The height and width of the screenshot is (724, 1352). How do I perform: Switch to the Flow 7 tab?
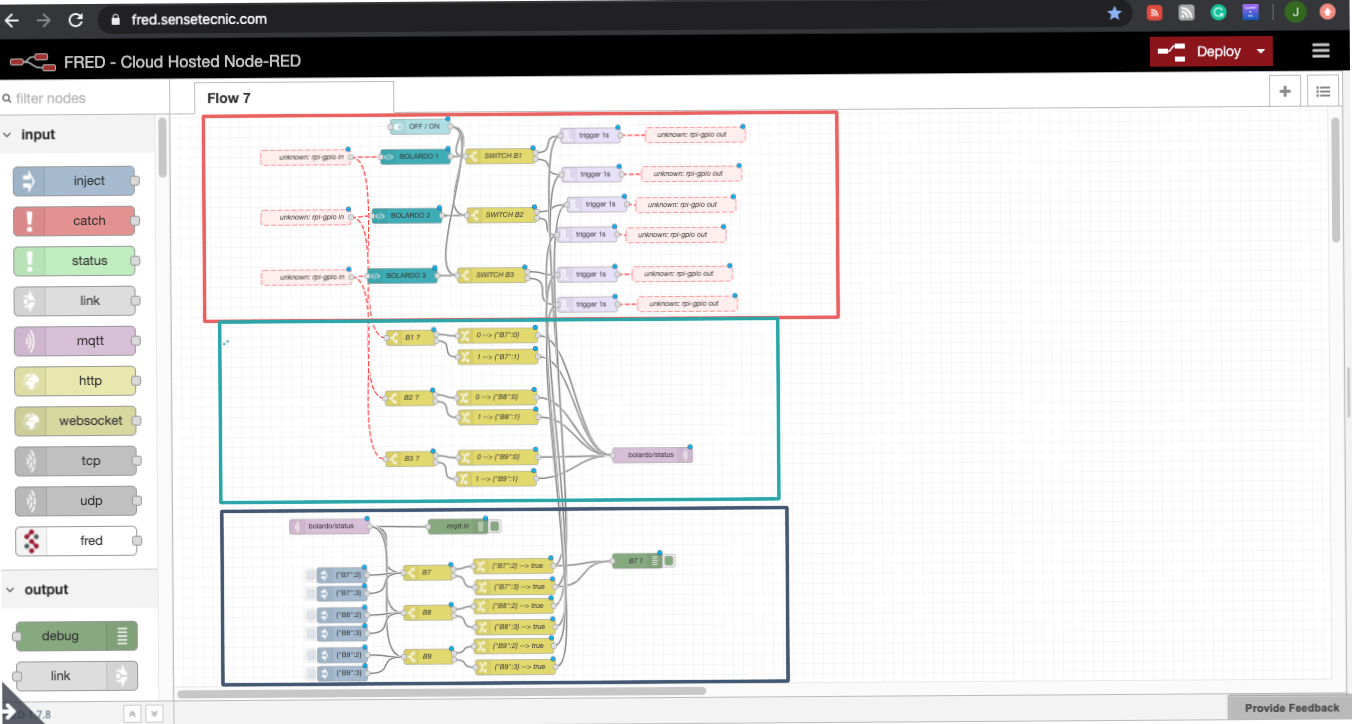(x=228, y=97)
